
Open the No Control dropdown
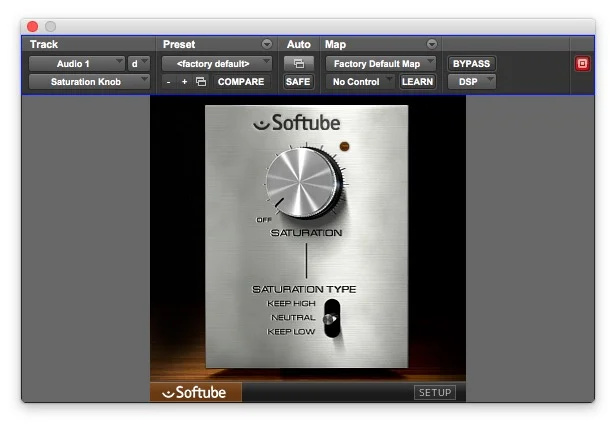click(x=360, y=82)
